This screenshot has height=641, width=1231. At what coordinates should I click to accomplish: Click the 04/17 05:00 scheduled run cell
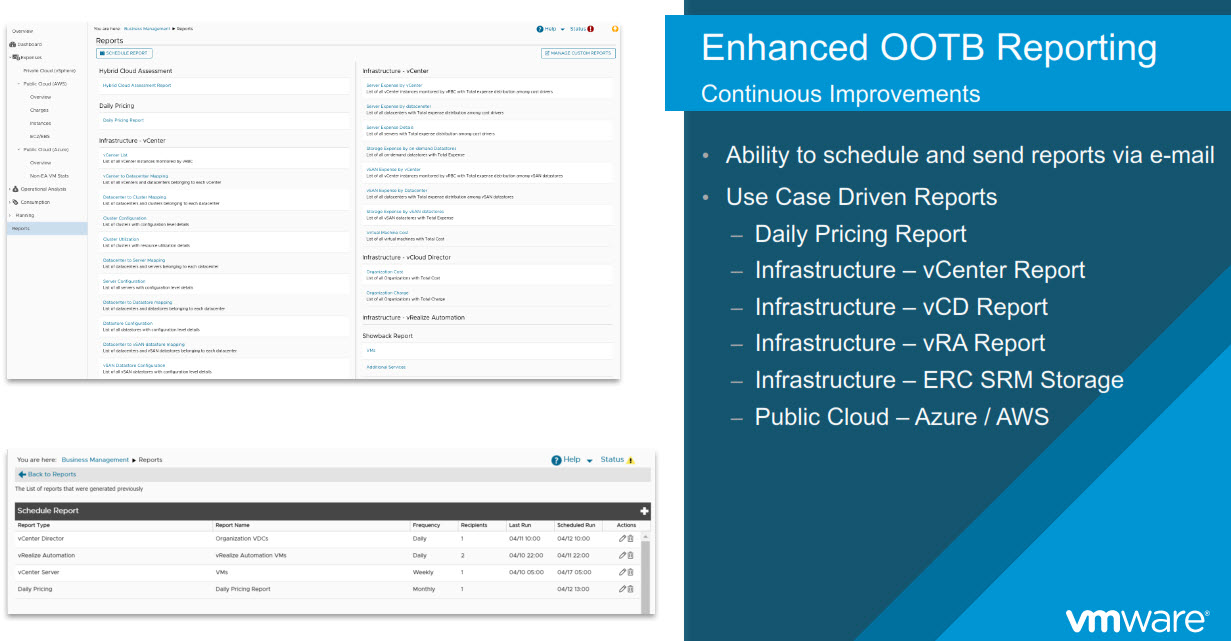tap(575, 572)
